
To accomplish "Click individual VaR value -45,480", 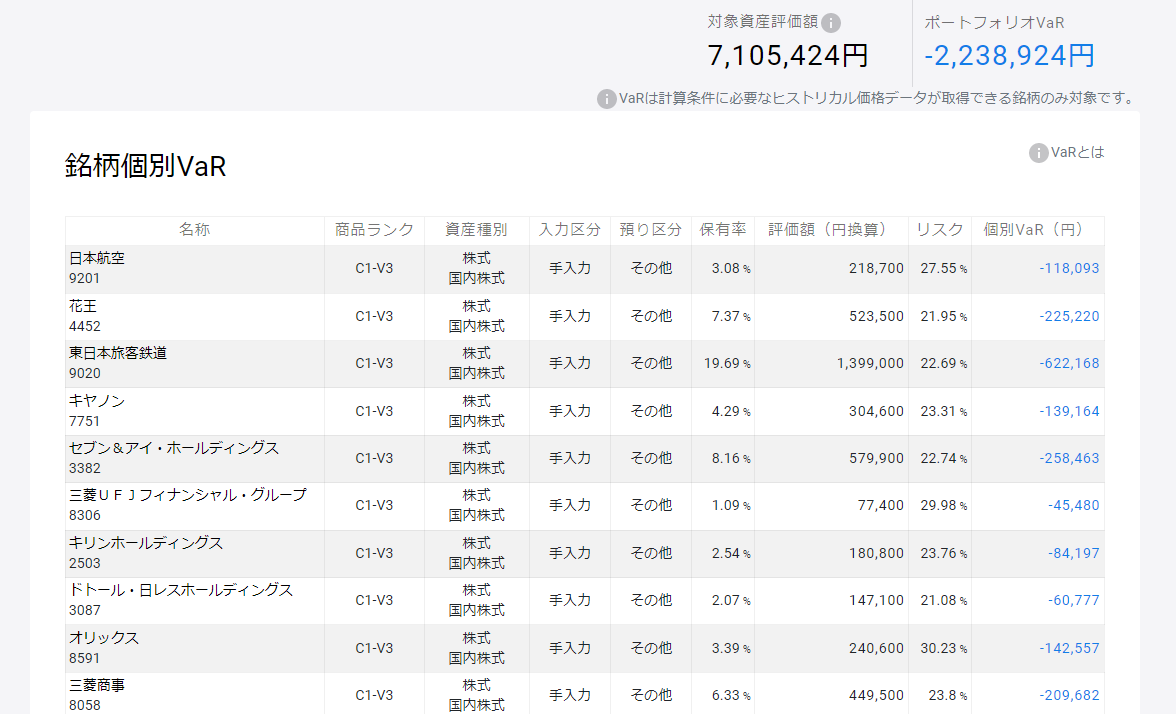I will tap(1073, 506).
